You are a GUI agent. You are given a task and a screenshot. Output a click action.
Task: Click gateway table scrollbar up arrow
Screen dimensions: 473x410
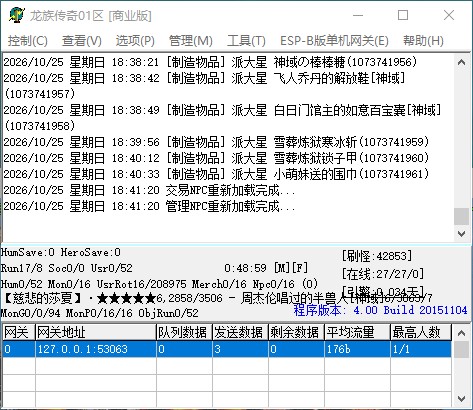(462, 333)
